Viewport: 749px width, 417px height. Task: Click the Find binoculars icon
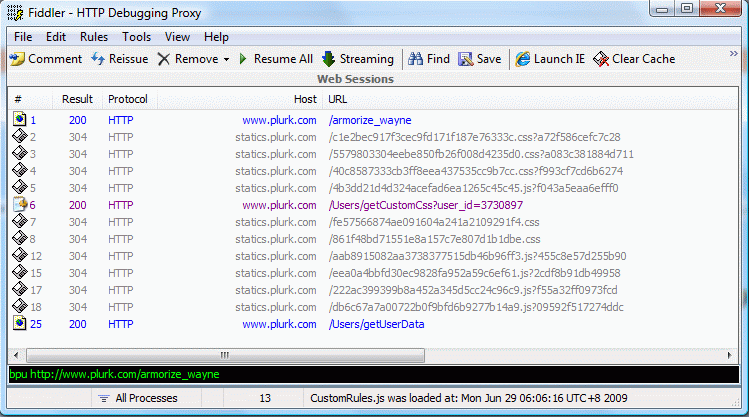(x=415, y=59)
